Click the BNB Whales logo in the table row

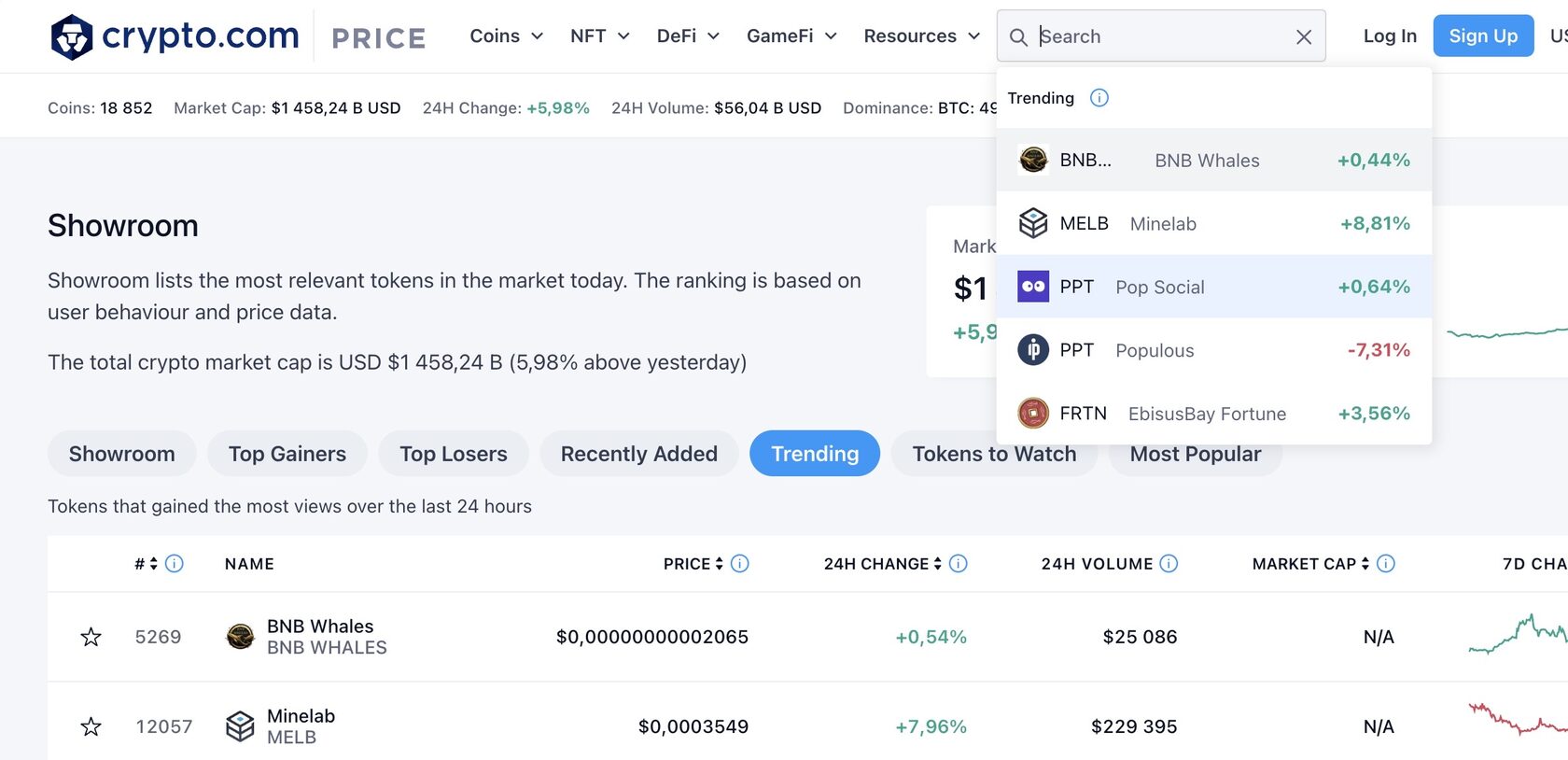pyautogui.click(x=241, y=637)
